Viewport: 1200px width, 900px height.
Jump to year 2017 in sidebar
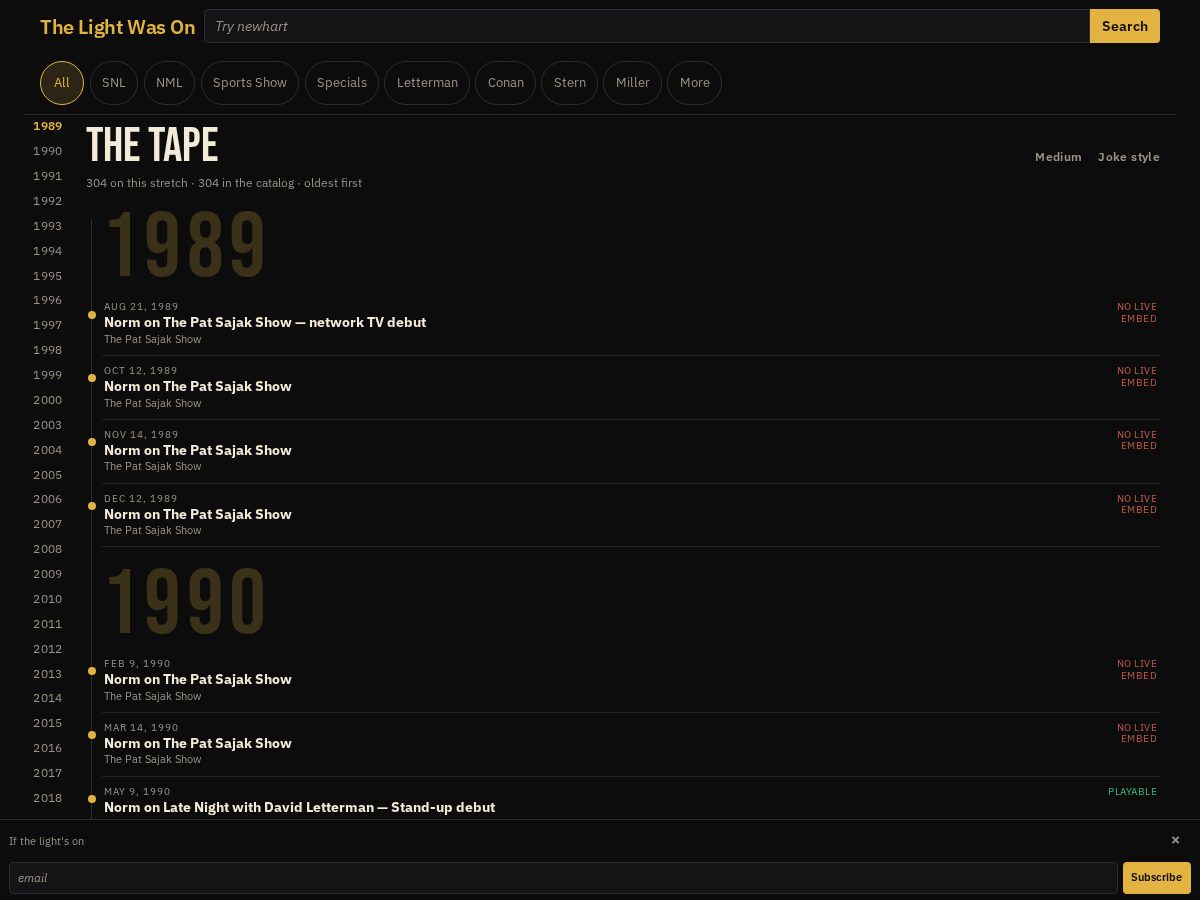pos(47,773)
